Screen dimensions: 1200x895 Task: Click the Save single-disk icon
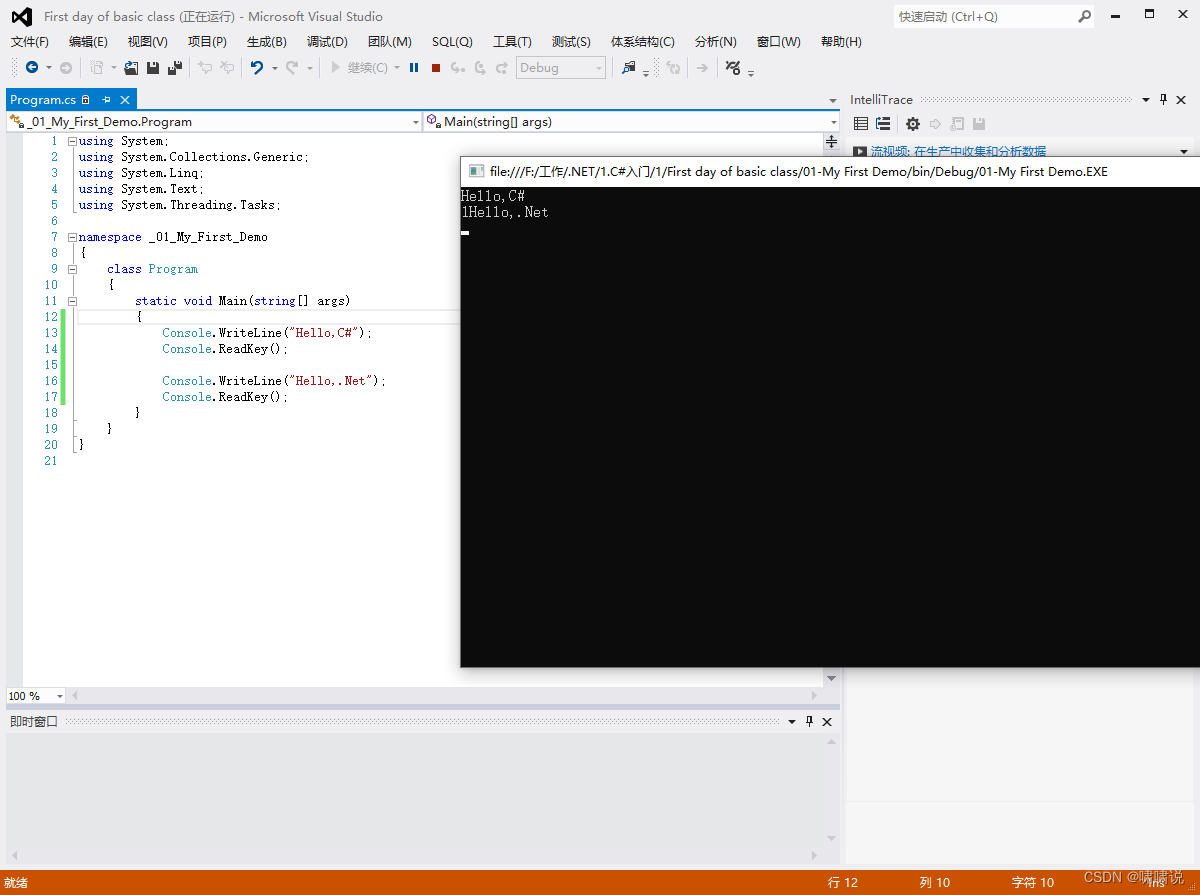(153, 67)
